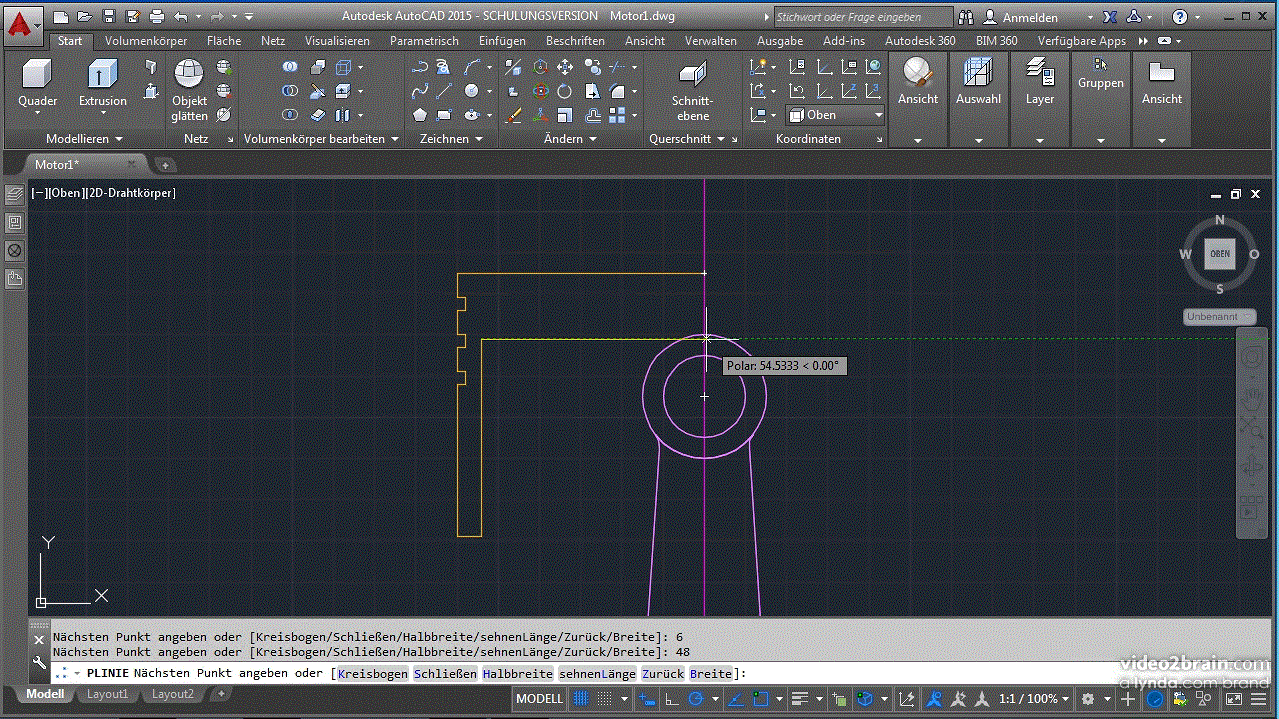Click the customization wrench icon in command line
The height and width of the screenshot is (719, 1279).
(40, 662)
